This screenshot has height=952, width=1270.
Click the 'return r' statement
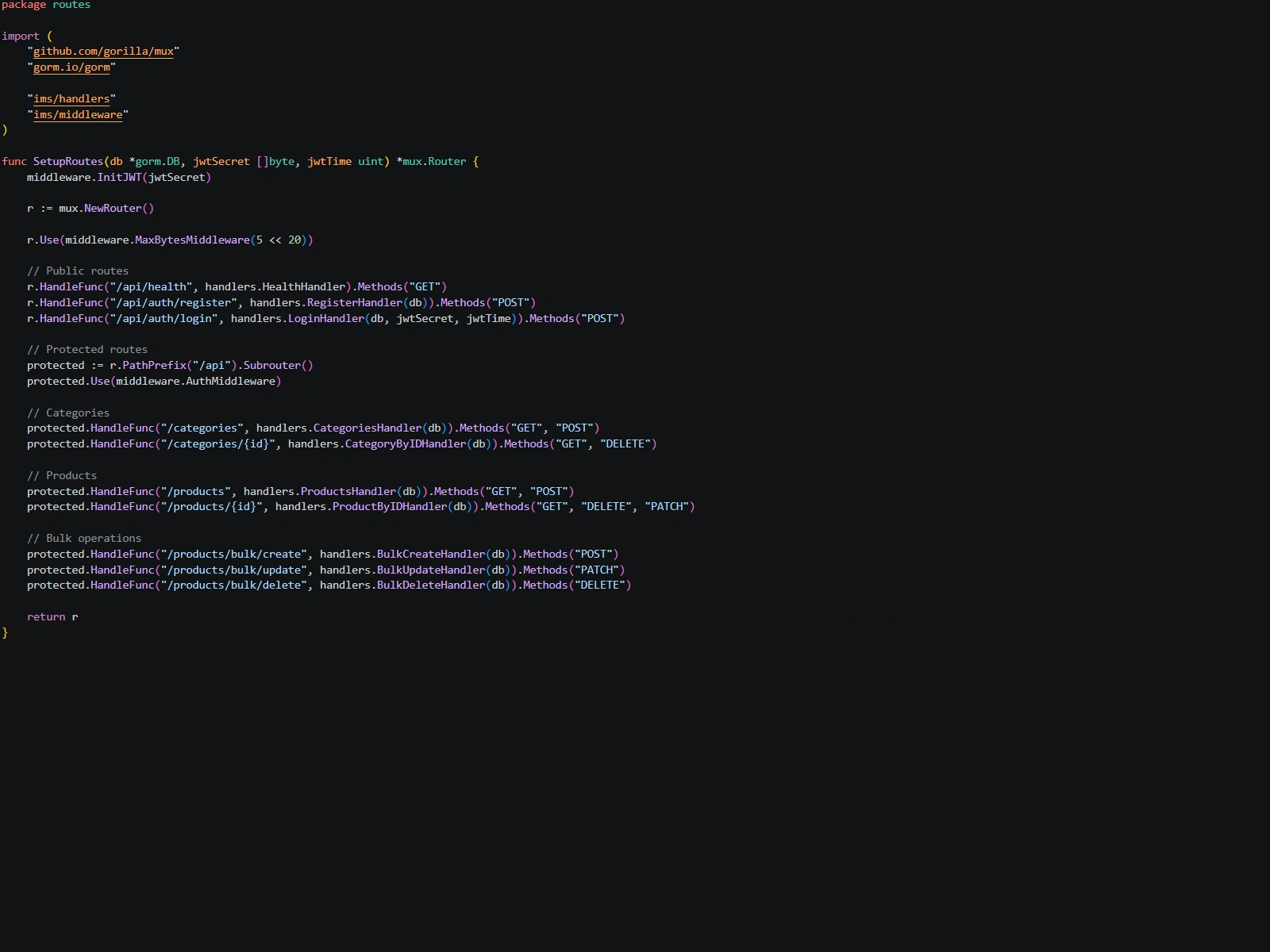click(x=52, y=616)
